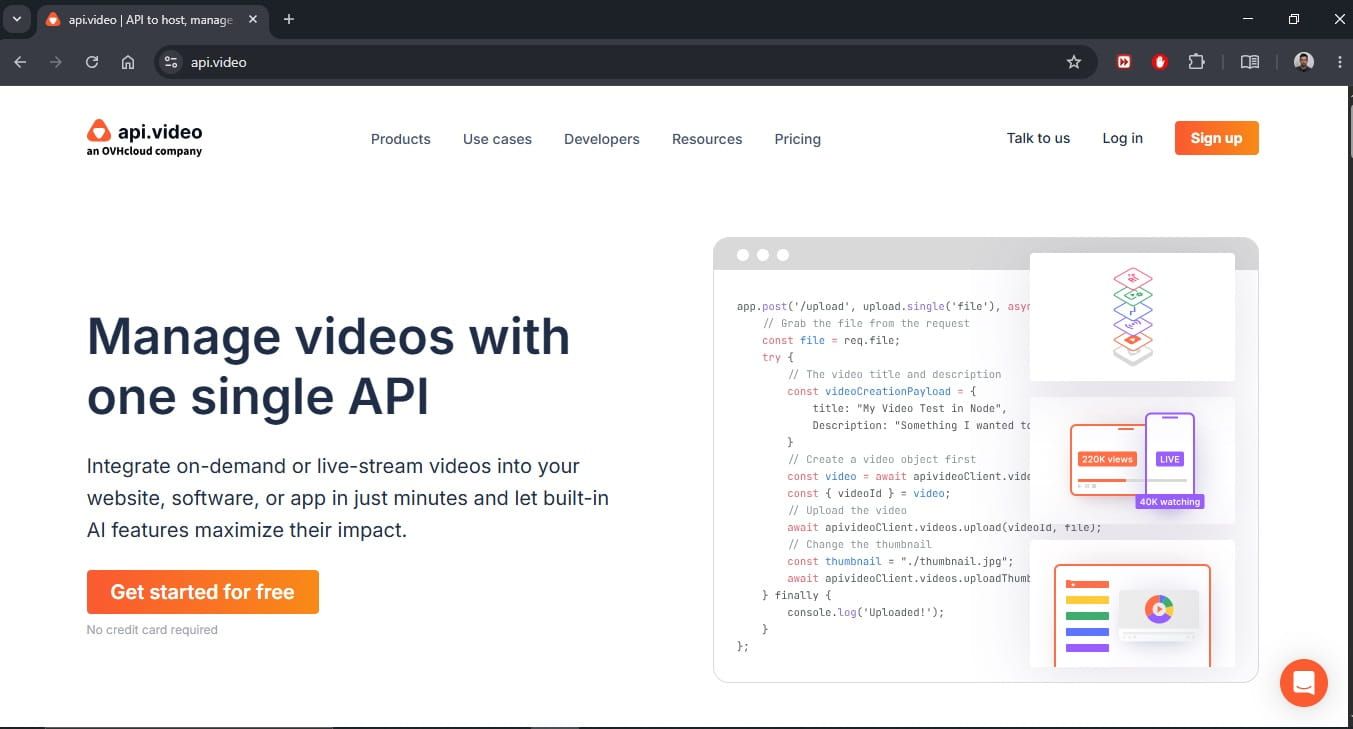Screen dimensions: 1353x729
Task: Click the Log in link
Action: coord(1122,138)
